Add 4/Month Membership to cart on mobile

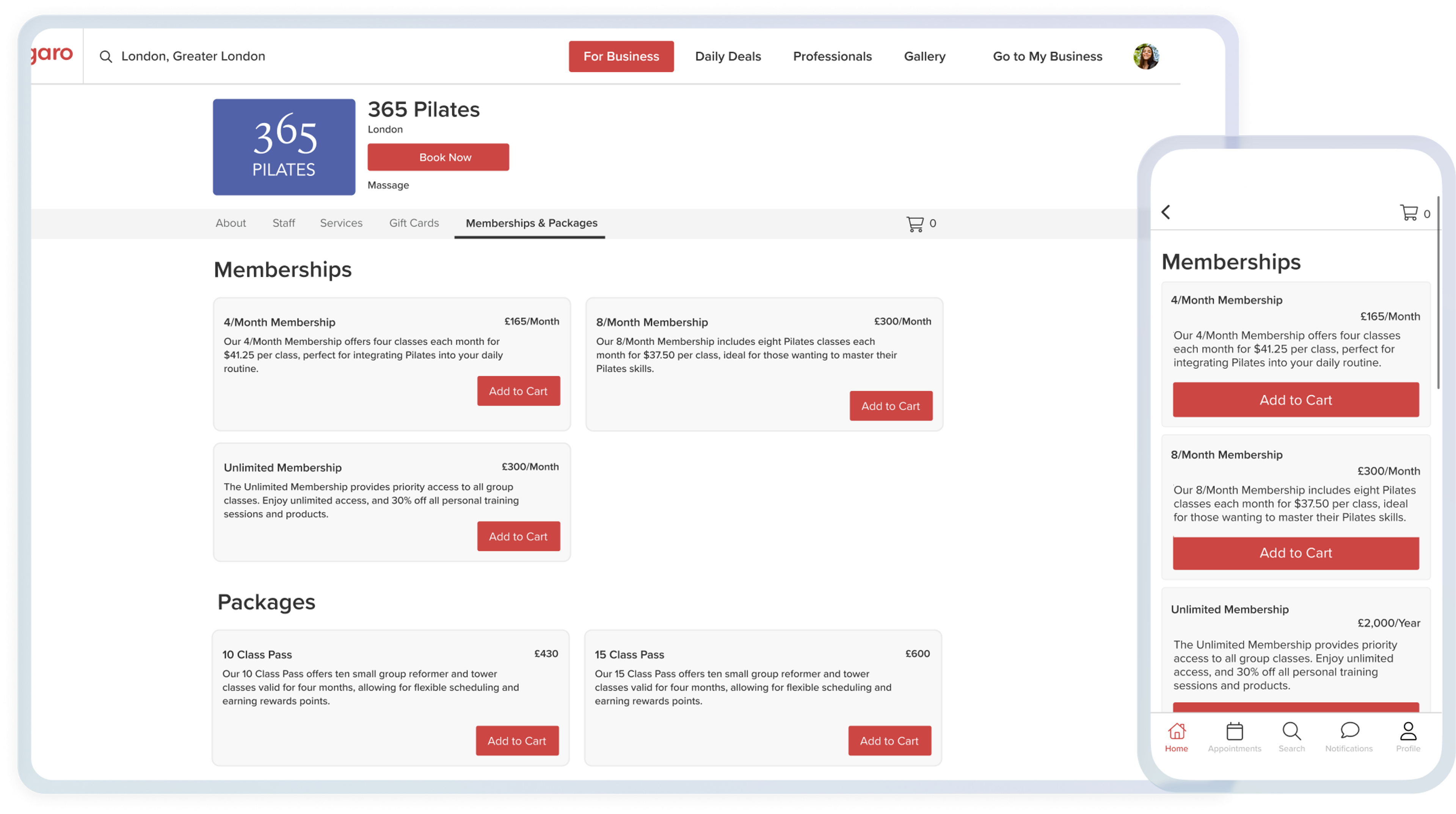click(x=1296, y=400)
